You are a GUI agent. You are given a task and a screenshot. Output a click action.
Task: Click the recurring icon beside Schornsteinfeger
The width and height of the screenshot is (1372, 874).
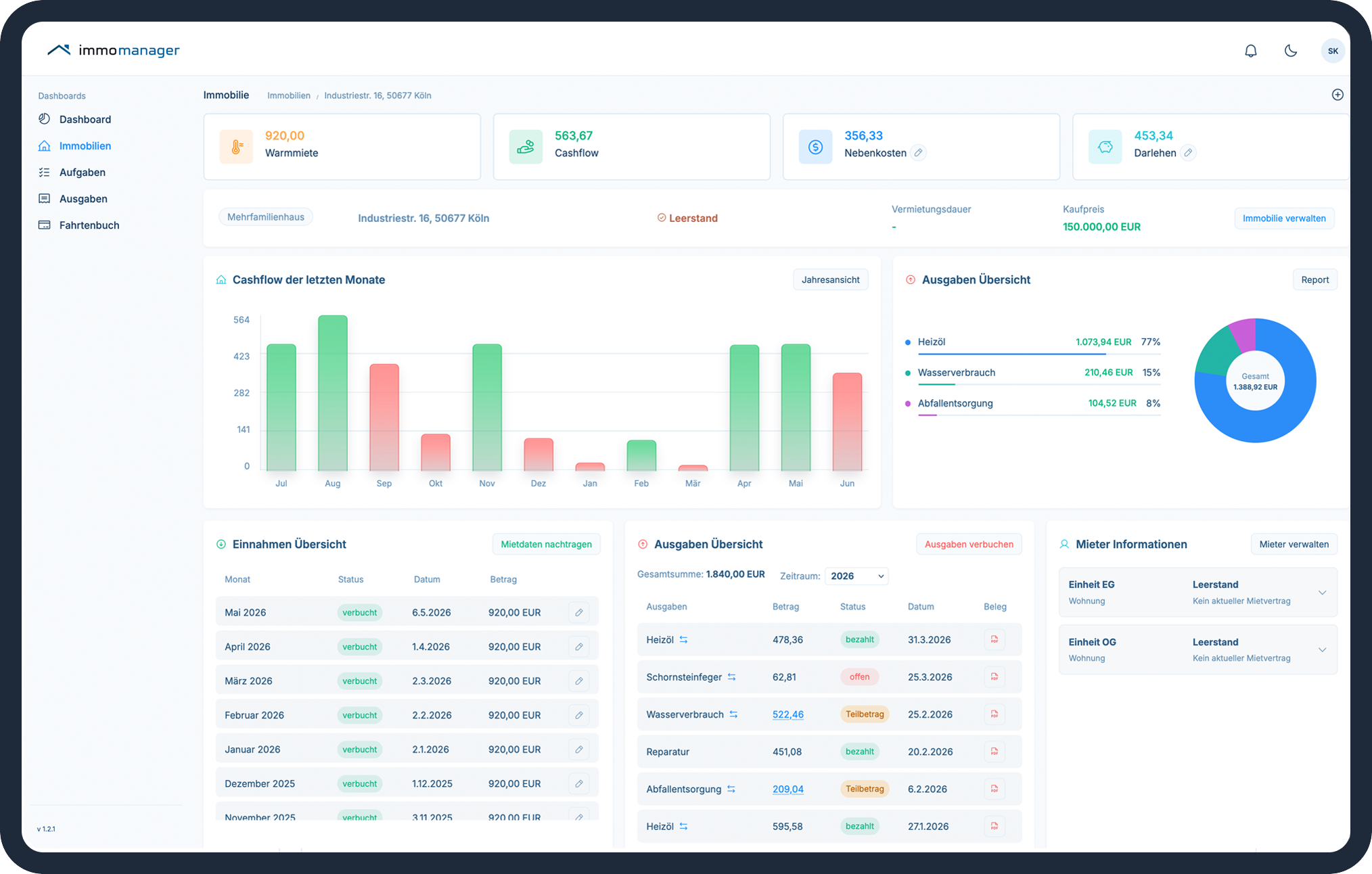point(731,677)
